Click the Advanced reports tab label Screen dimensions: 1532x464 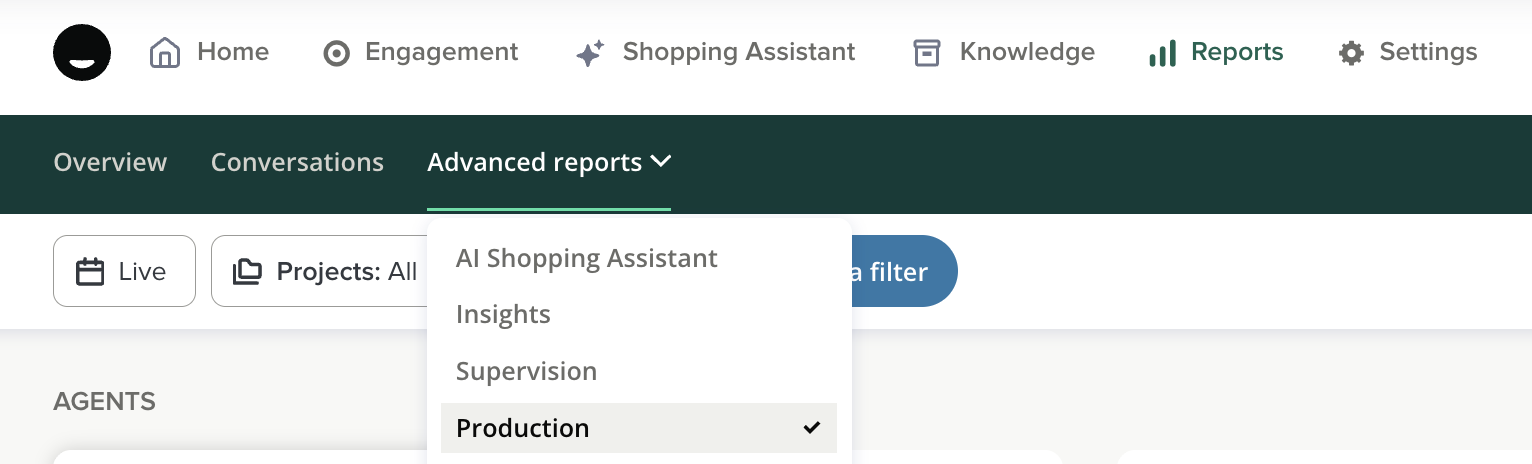tap(534, 162)
